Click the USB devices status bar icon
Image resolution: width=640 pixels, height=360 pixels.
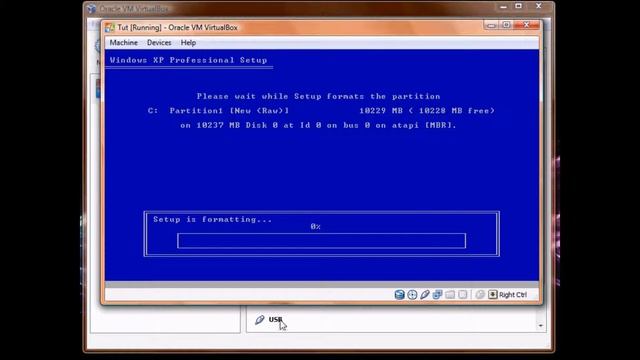pyautogui.click(x=425, y=295)
